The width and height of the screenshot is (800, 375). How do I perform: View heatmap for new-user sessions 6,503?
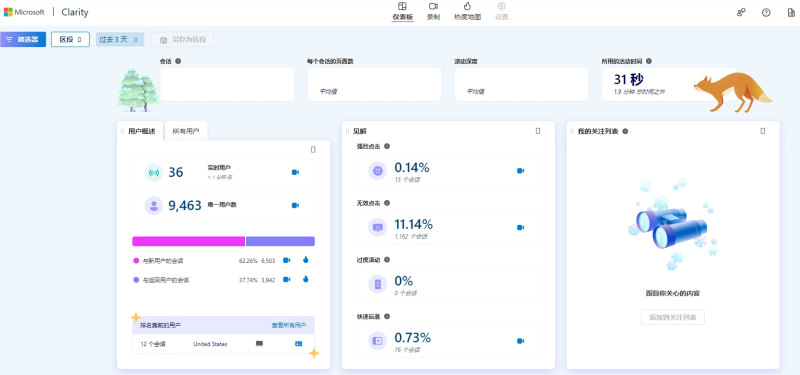[x=306, y=260]
